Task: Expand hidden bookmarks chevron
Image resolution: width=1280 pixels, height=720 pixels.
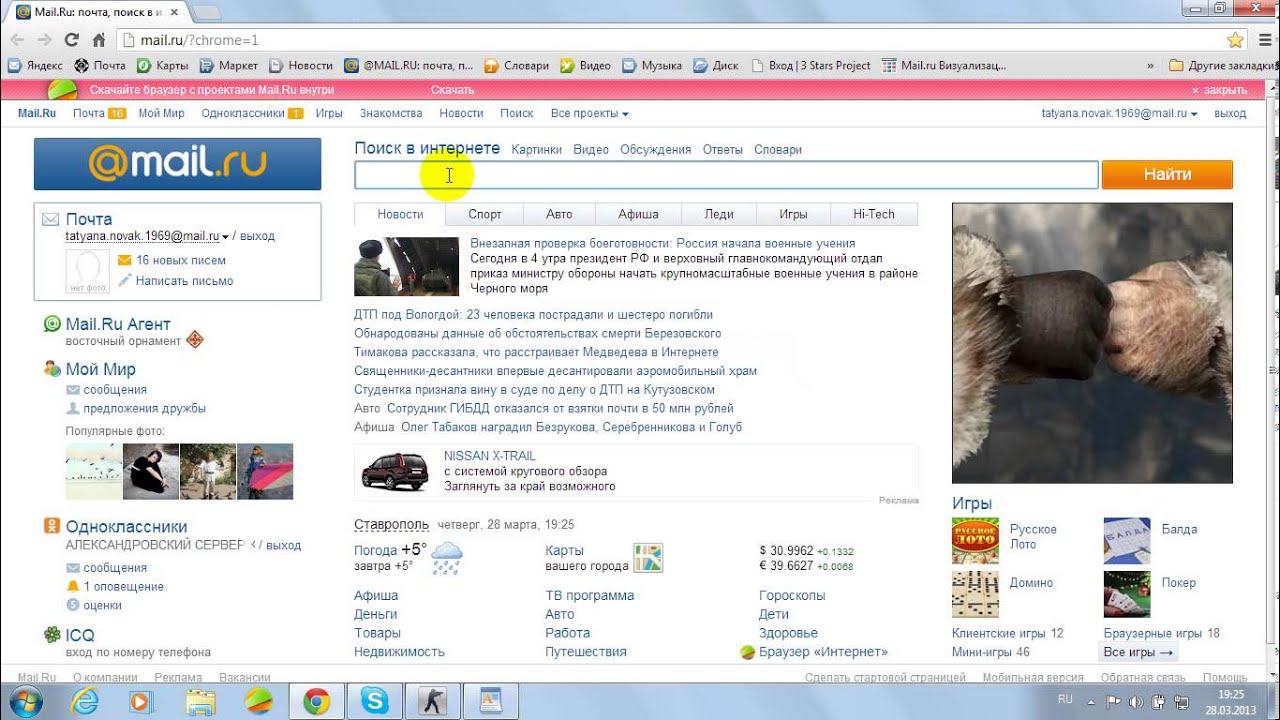Action: [x=1150, y=65]
